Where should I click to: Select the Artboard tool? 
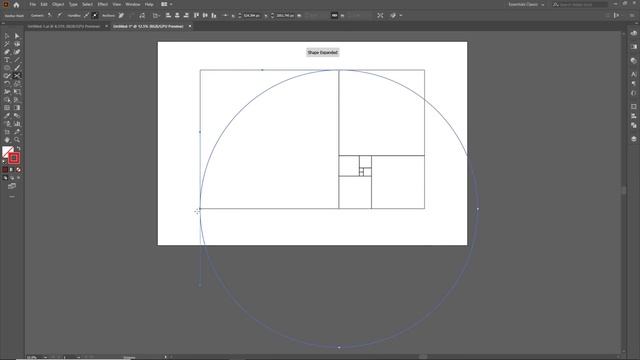tap(7, 131)
